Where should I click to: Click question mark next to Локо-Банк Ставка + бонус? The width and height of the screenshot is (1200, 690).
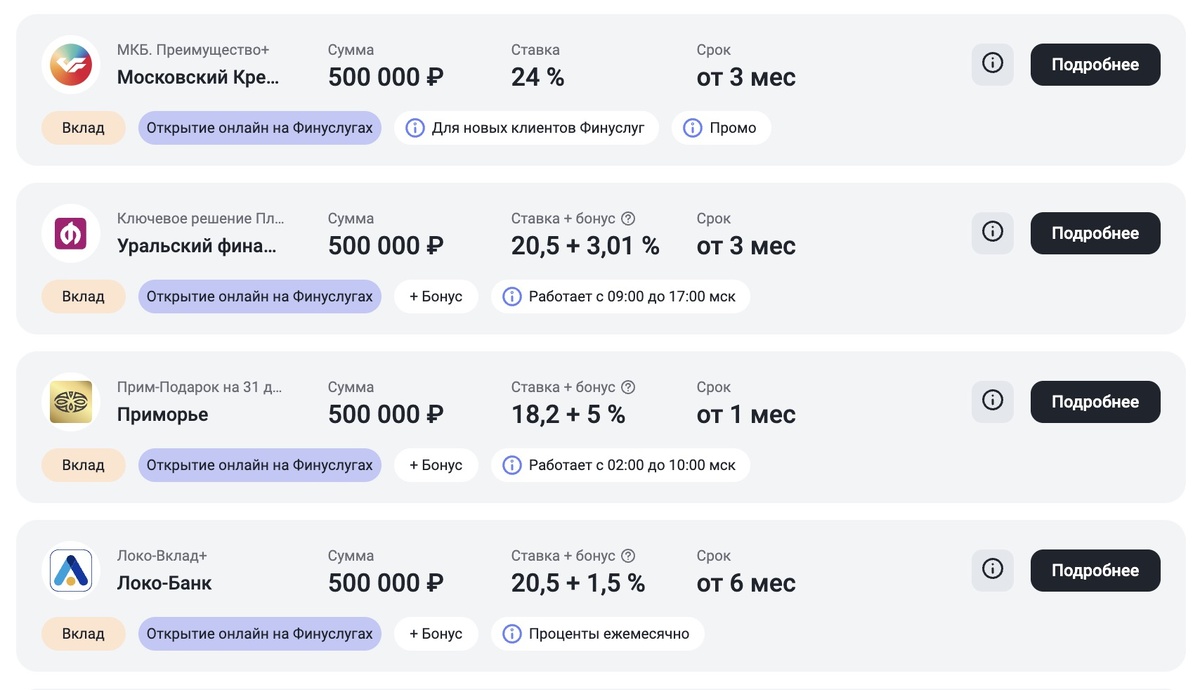pyautogui.click(x=628, y=556)
